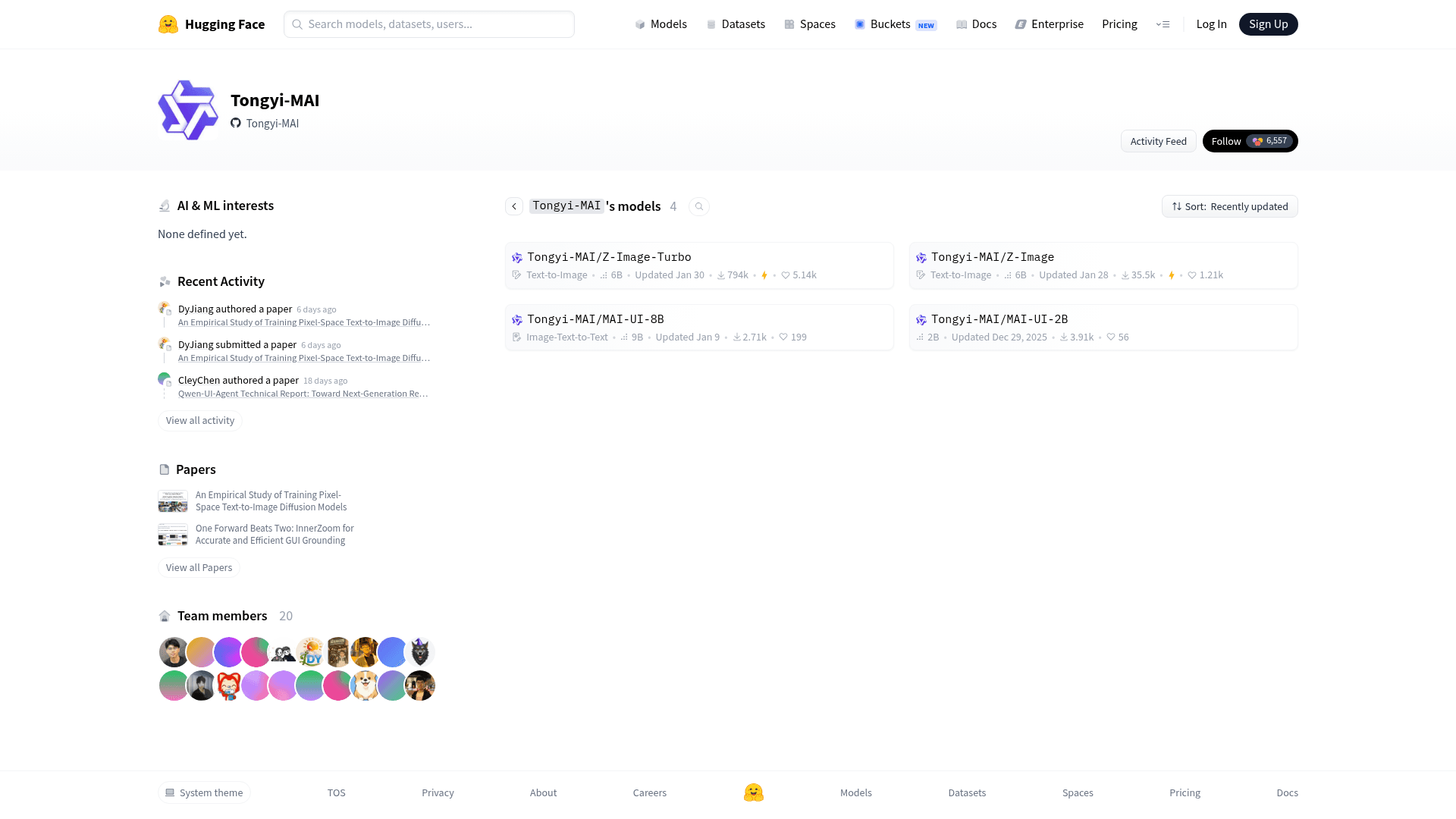
Task: Open thumbnail of the Pixel-Space Diffusion paper
Action: 173,501
